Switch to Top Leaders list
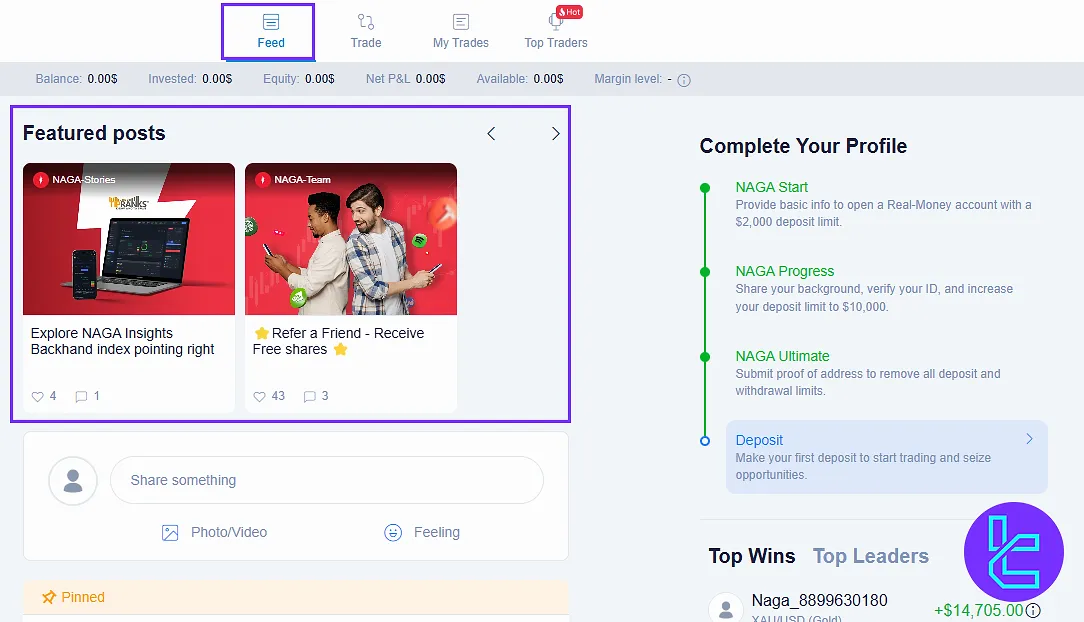The image size is (1084, 622). (x=870, y=556)
